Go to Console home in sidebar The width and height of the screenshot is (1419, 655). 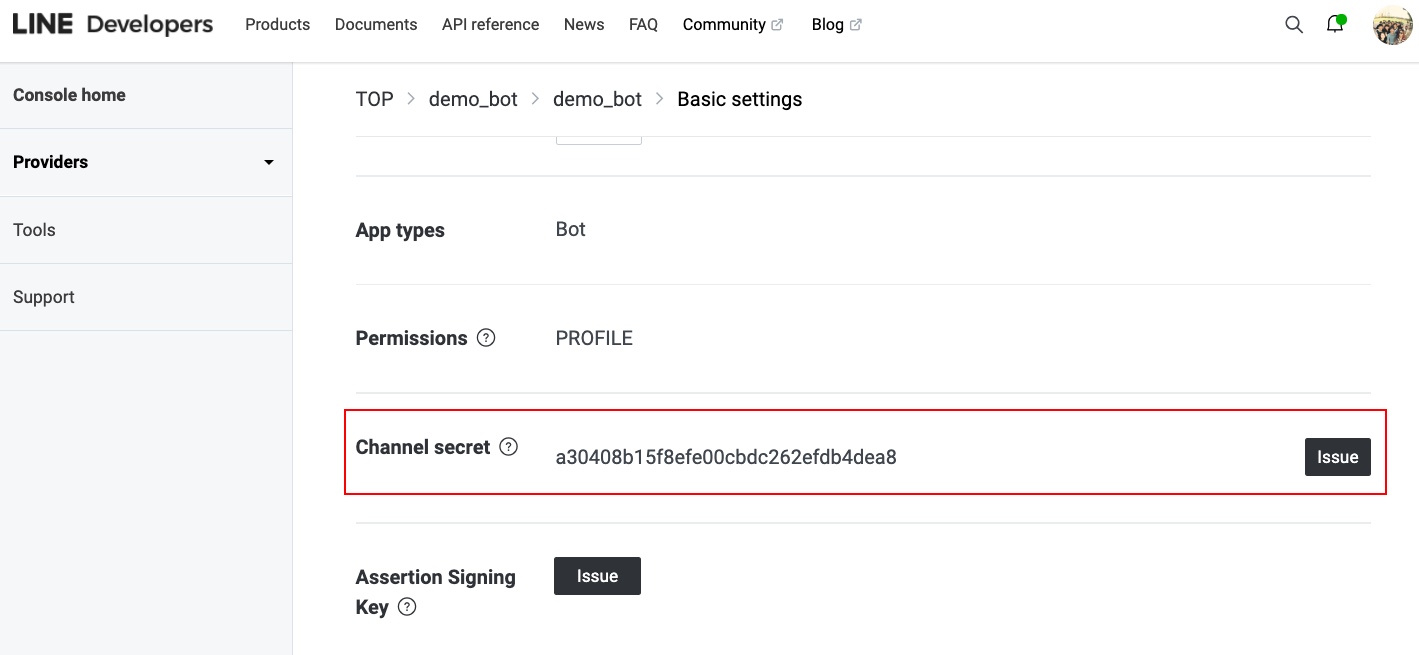[69, 95]
